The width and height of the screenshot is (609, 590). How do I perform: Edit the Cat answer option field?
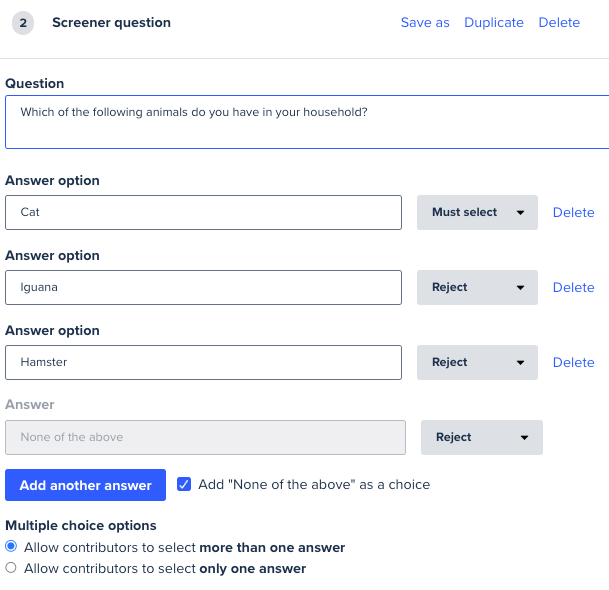(203, 212)
